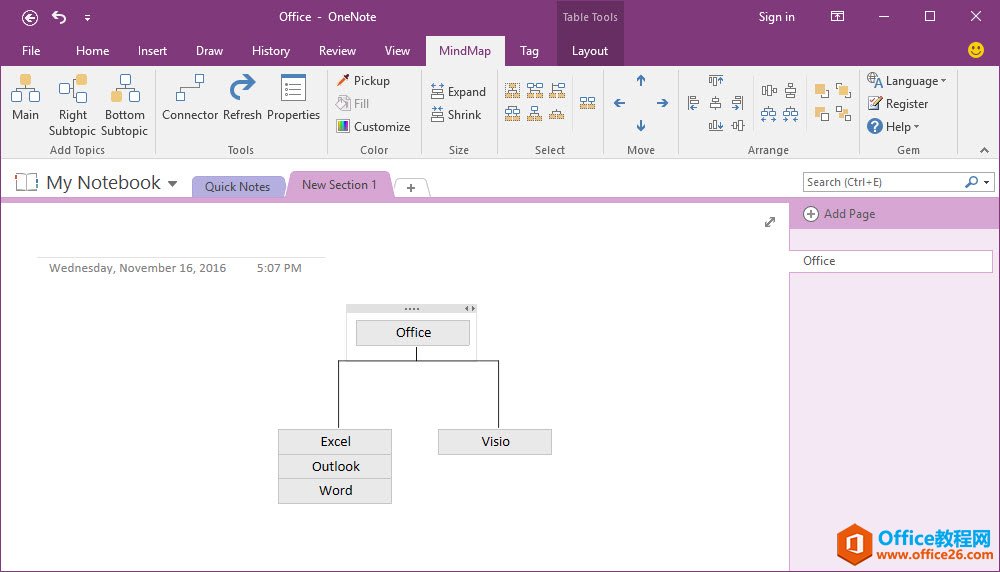This screenshot has height=572, width=1000.
Task: Switch to the Home tab
Action: tap(92, 50)
